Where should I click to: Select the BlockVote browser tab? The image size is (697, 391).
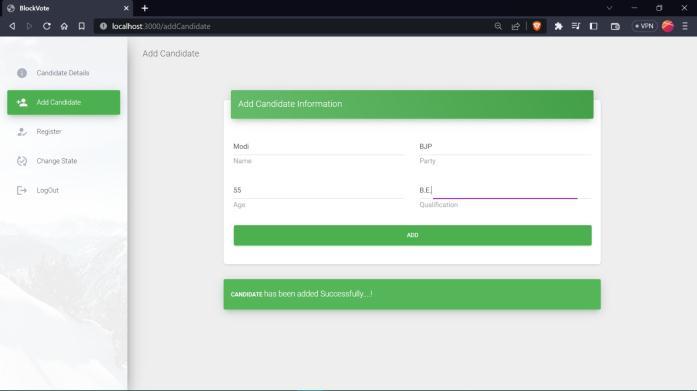(67, 8)
